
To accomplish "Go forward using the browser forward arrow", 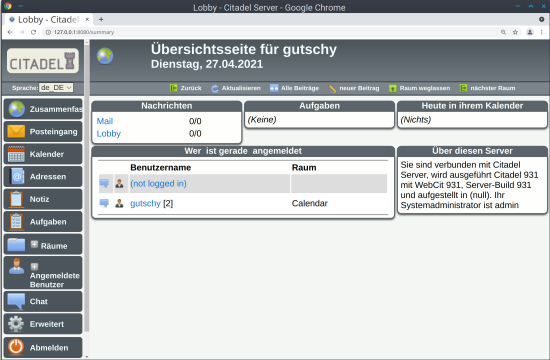I will coord(22,32).
